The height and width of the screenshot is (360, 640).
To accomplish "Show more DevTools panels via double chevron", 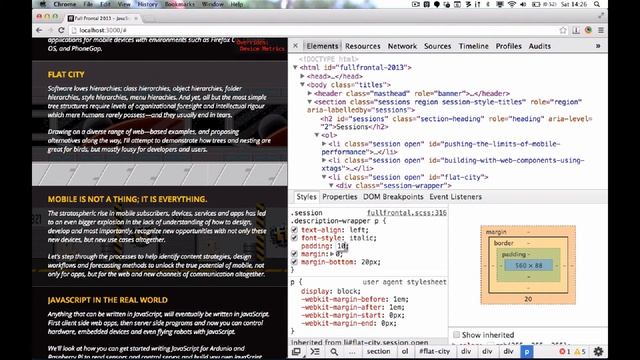I will tap(598, 46).
